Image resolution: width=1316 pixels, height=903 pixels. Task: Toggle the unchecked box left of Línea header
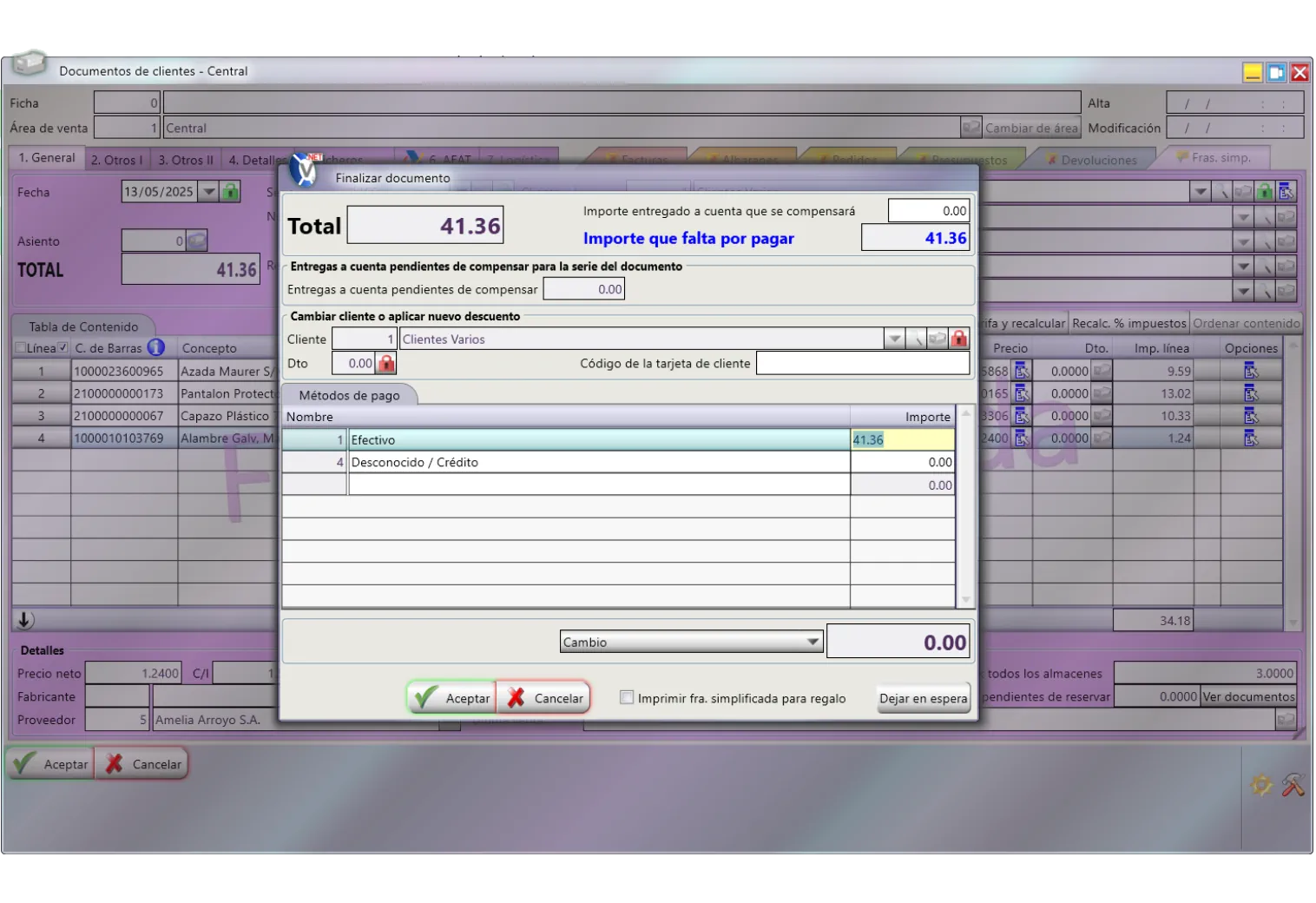pyautogui.click(x=20, y=348)
